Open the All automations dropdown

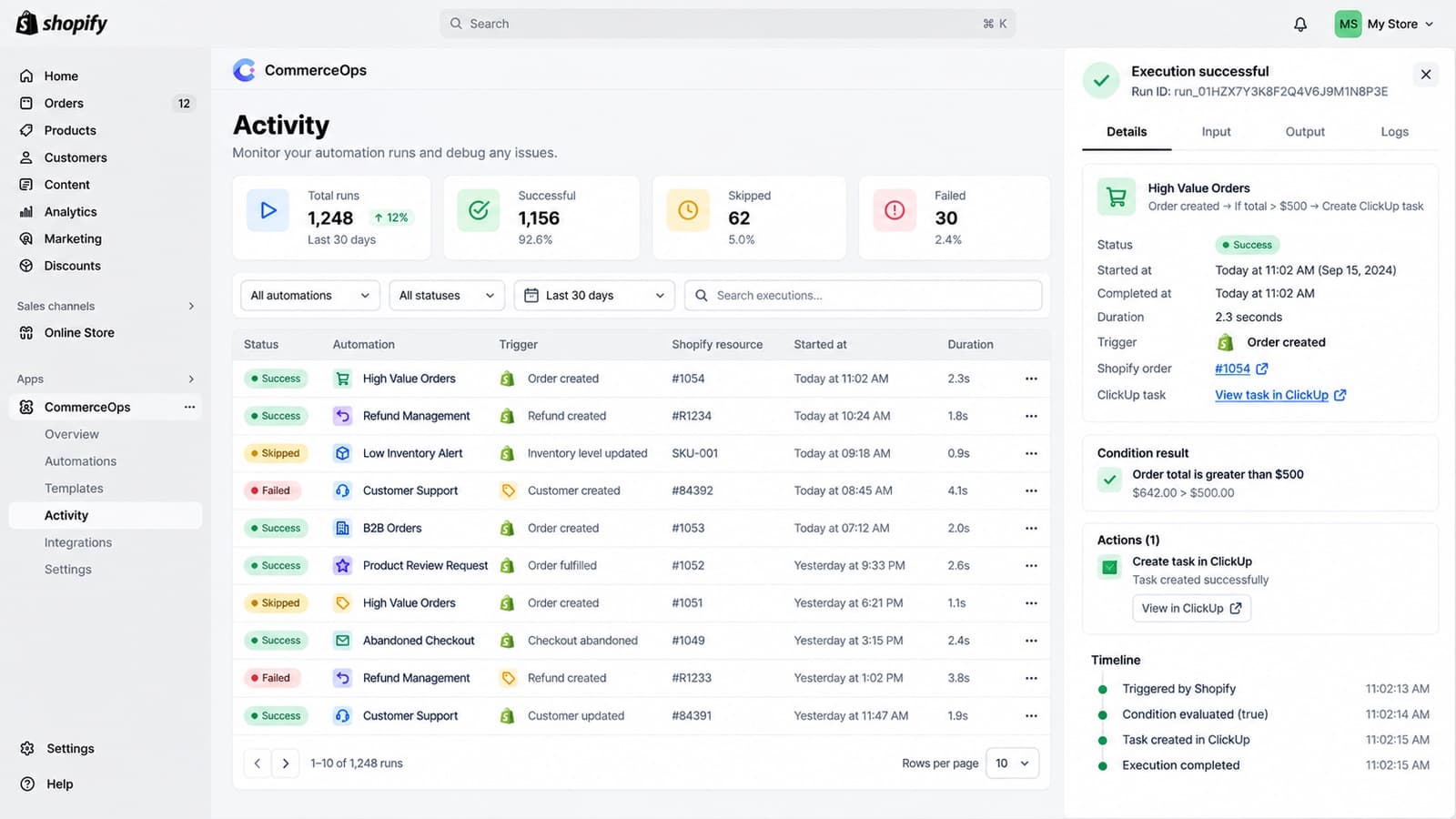pyautogui.click(x=310, y=296)
